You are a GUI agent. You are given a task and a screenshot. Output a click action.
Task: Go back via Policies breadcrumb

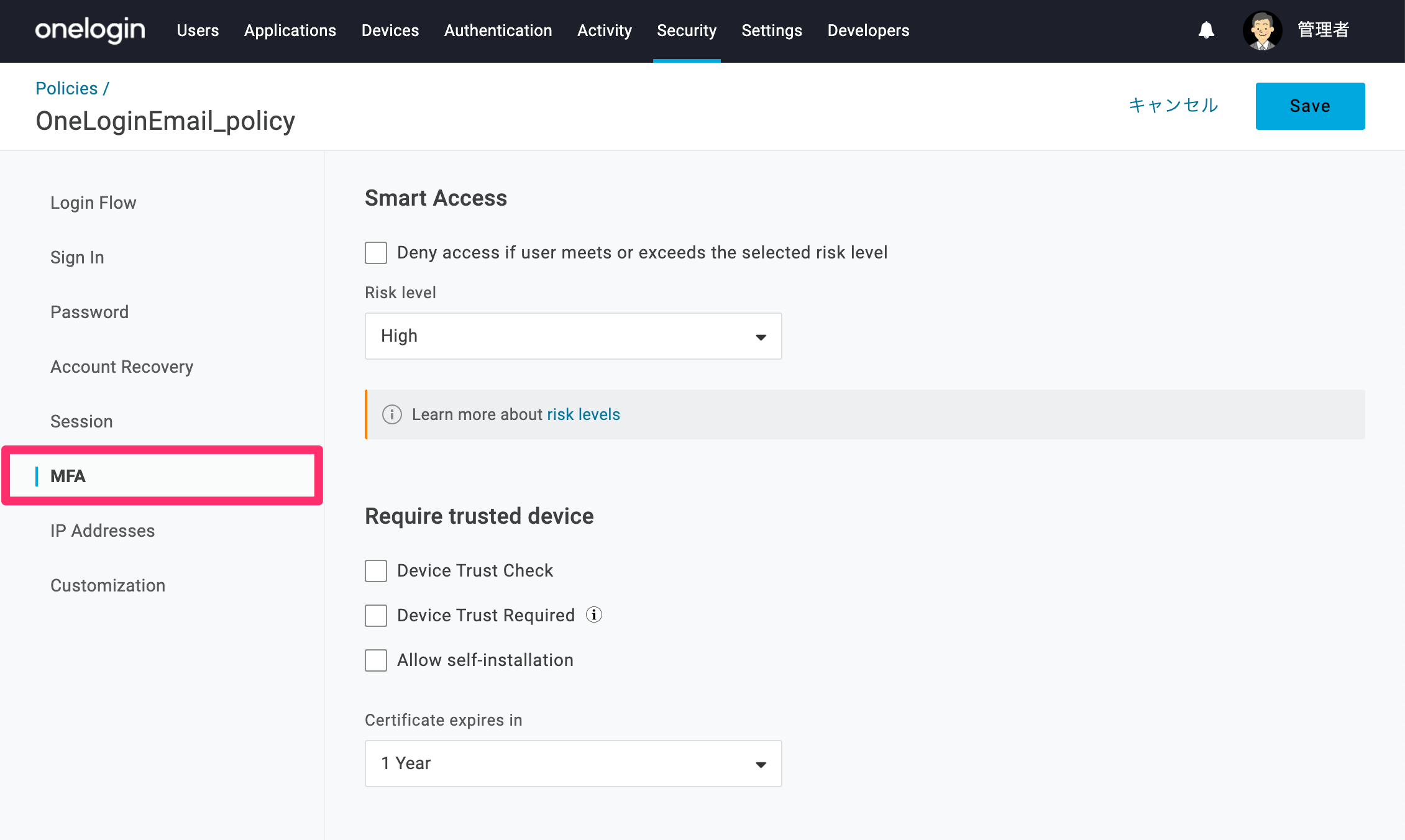[66, 88]
